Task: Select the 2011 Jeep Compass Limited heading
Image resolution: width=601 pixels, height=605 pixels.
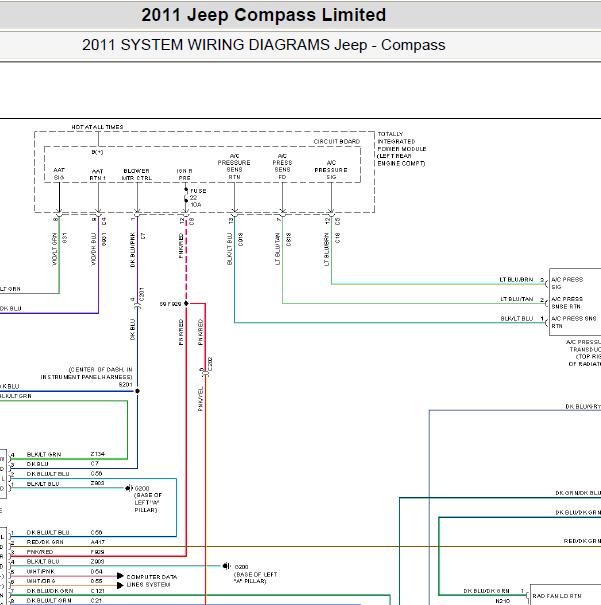Action: pos(263,15)
